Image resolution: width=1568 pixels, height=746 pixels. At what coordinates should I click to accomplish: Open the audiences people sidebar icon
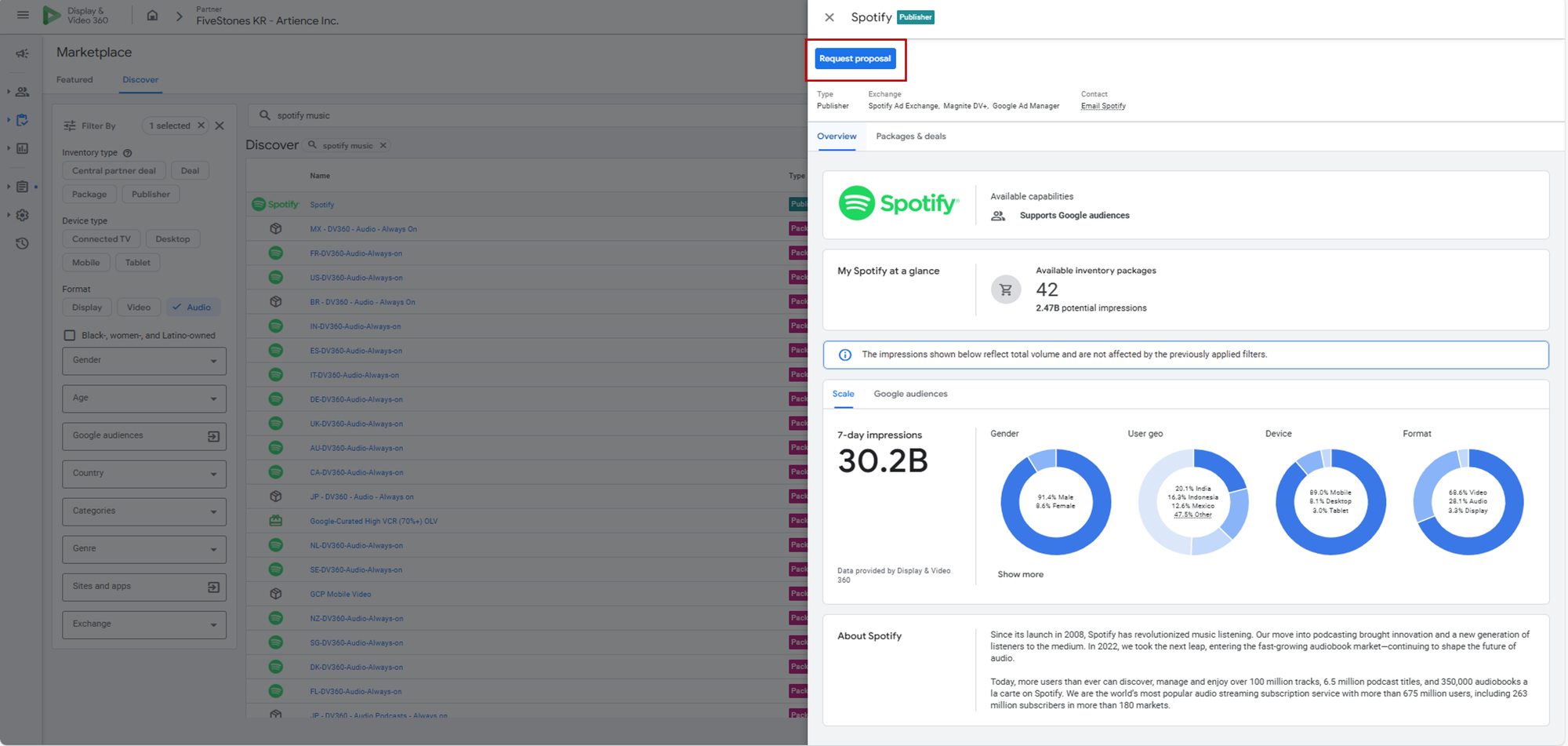(x=23, y=92)
